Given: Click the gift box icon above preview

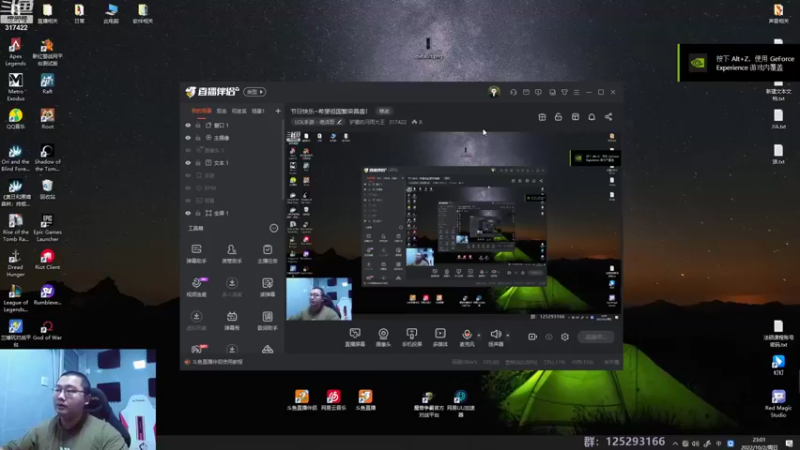Looking at the screenshot, I should [x=542, y=117].
